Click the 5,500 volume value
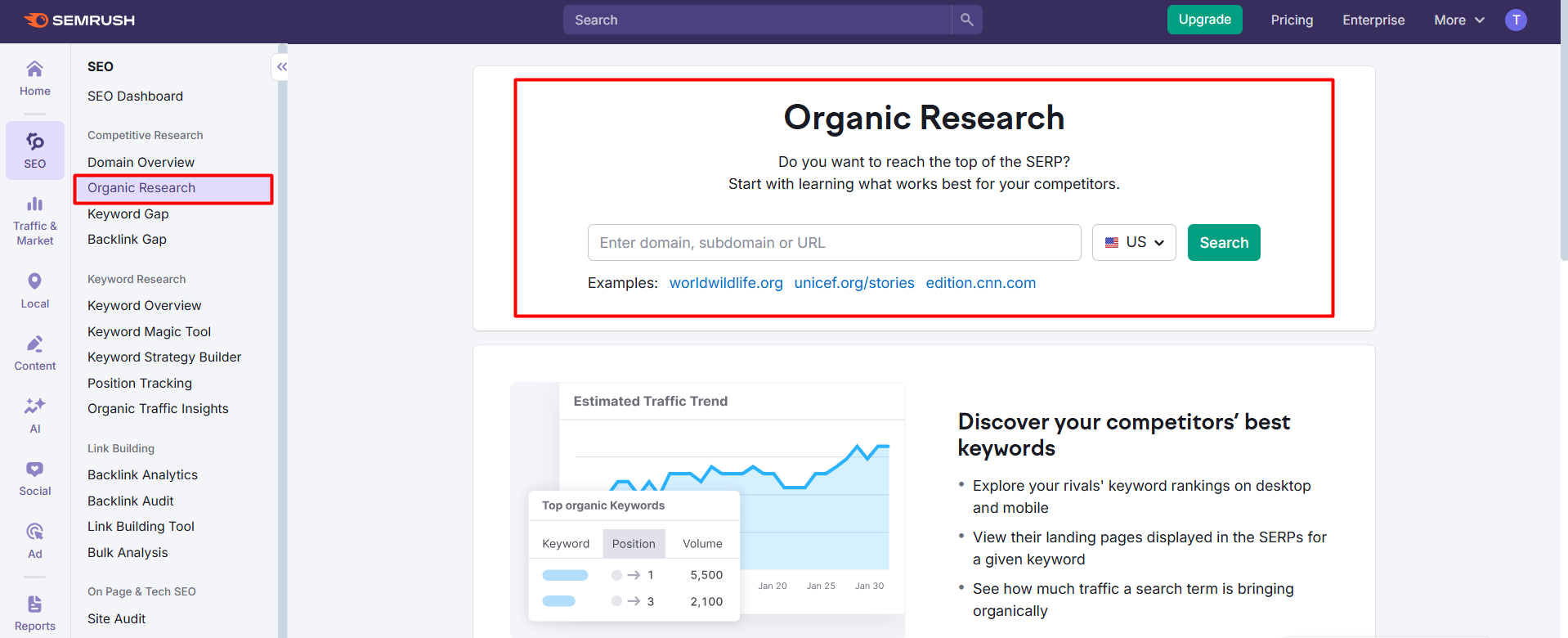 pos(706,575)
